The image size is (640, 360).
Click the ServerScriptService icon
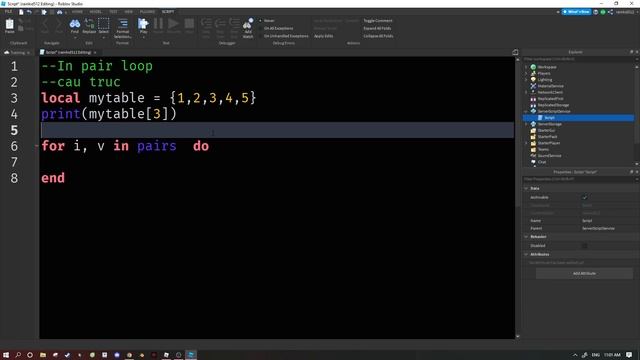point(533,111)
